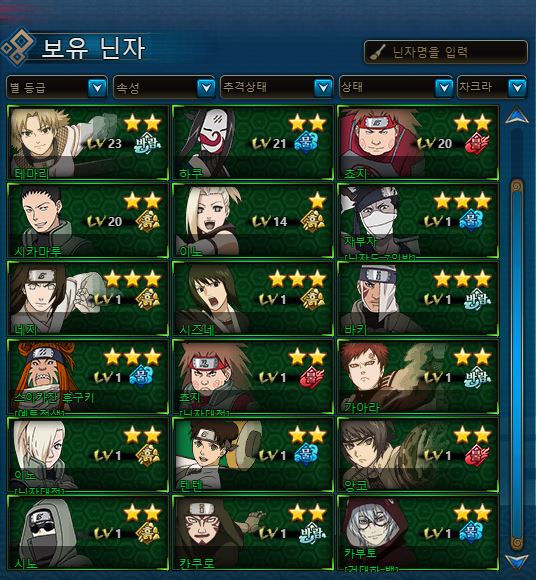Click the wind element icon on Gaara's card

pyautogui.click(x=478, y=377)
